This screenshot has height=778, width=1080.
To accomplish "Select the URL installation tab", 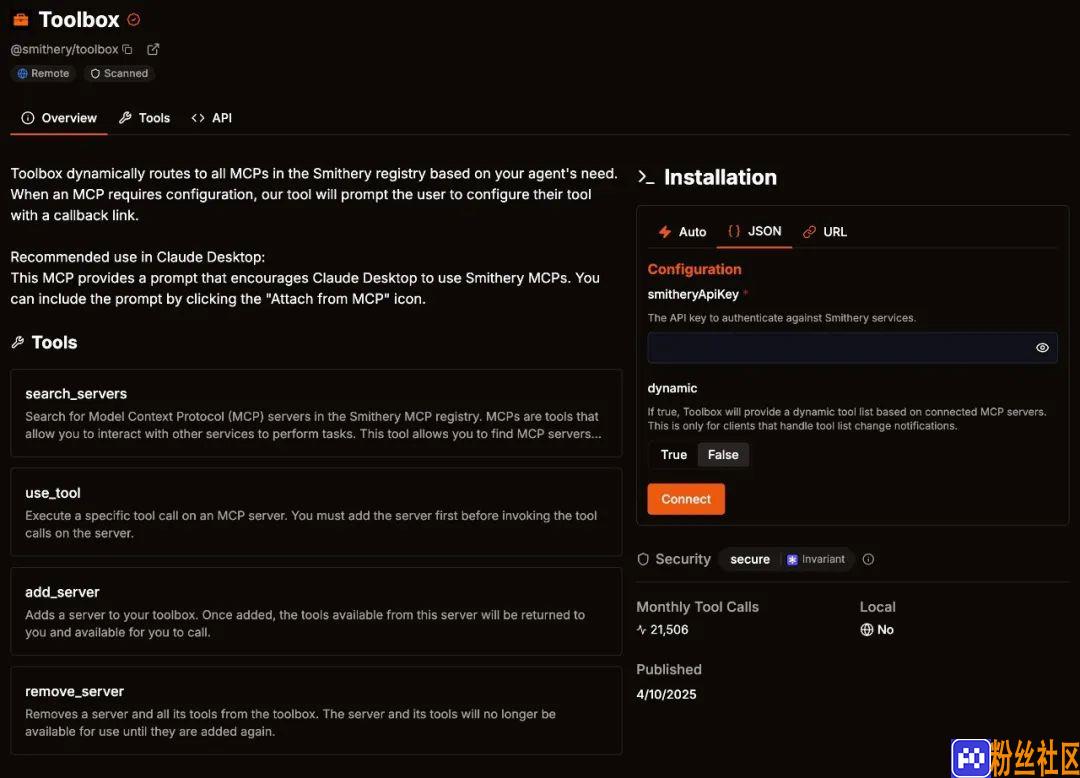I will (825, 232).
